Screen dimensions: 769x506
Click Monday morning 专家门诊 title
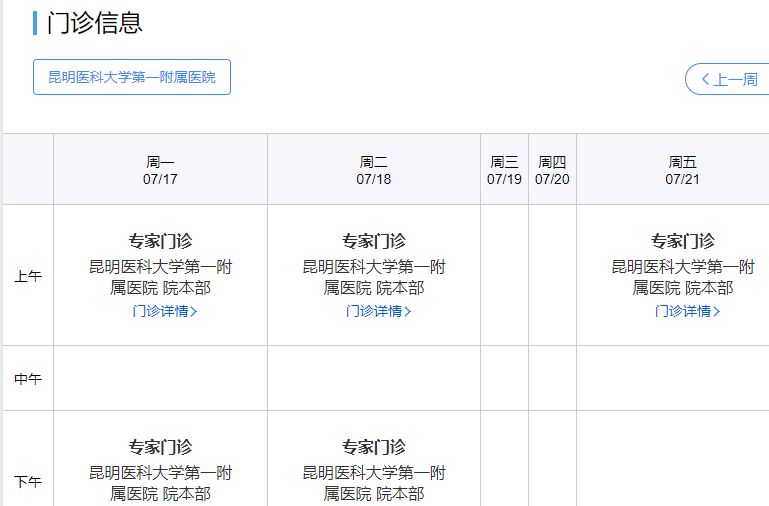[160, 241]
